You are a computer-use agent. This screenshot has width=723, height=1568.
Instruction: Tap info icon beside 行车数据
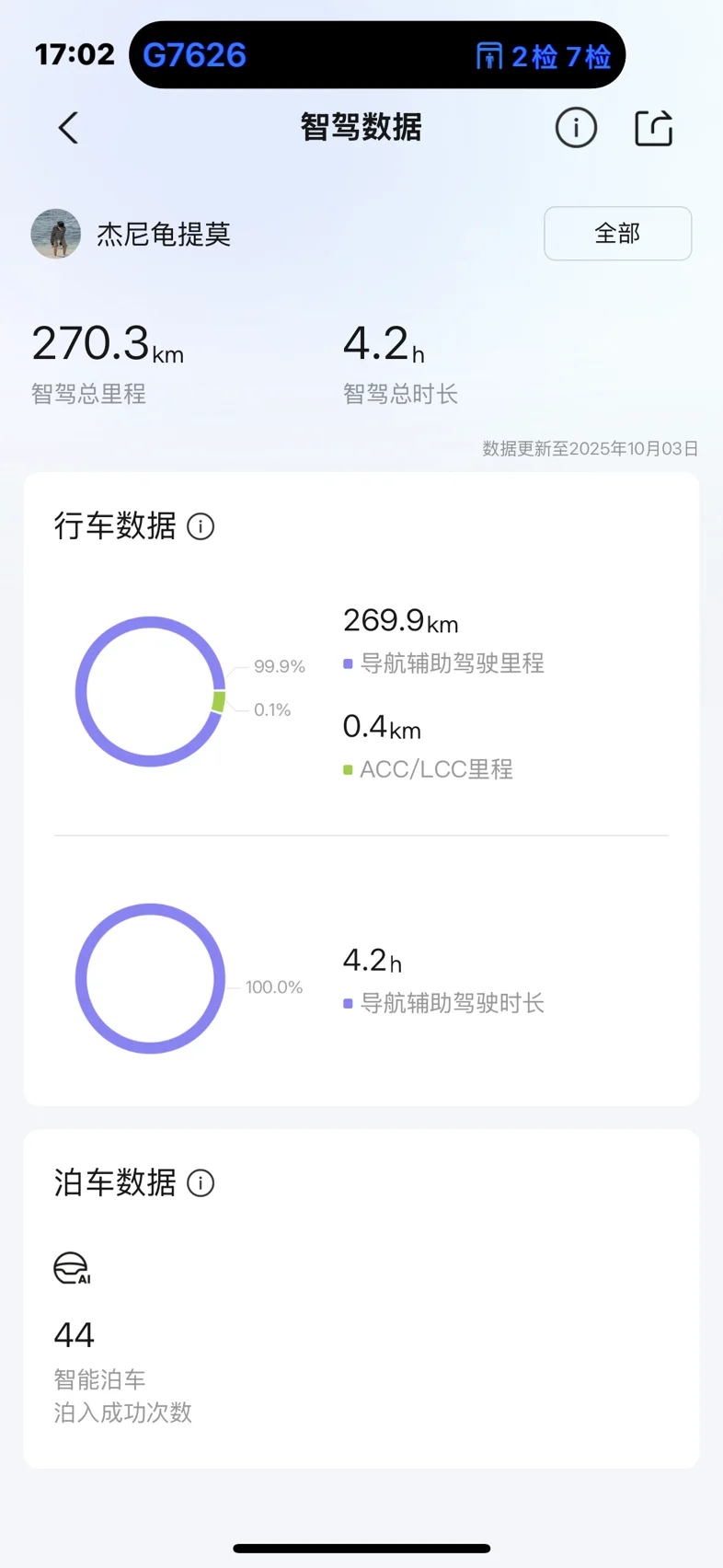(x=201, y=526)
